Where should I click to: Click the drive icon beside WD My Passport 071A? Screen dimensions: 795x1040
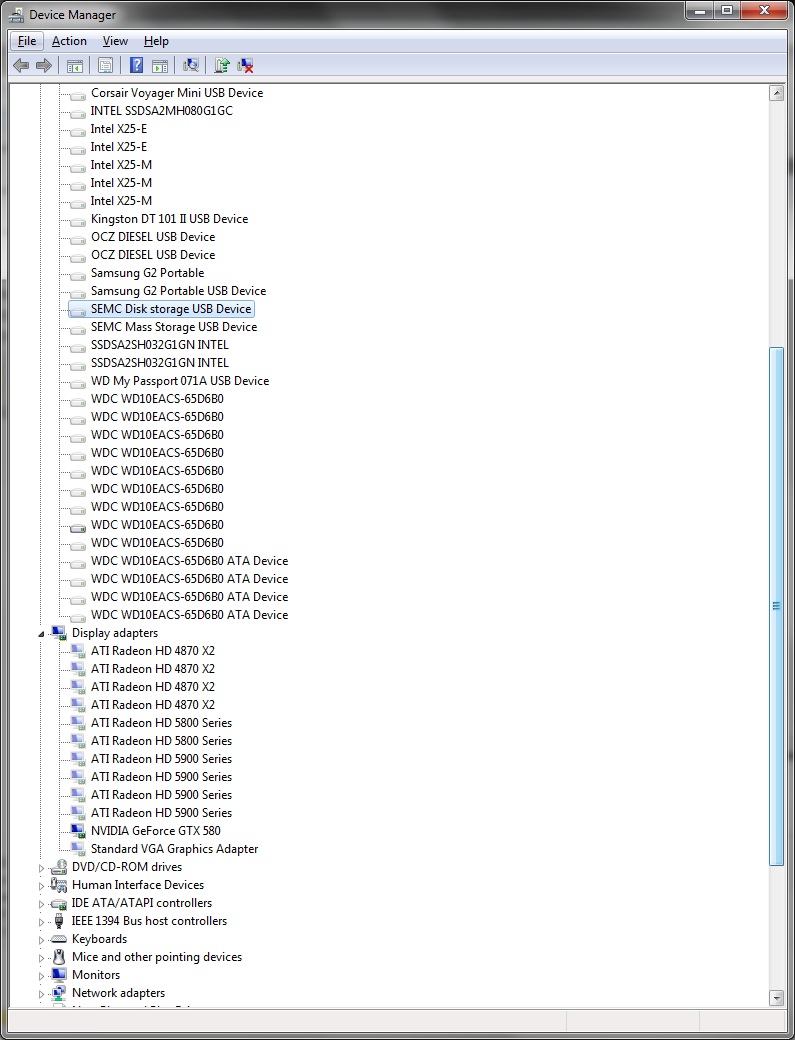click(x=78, y=382)
